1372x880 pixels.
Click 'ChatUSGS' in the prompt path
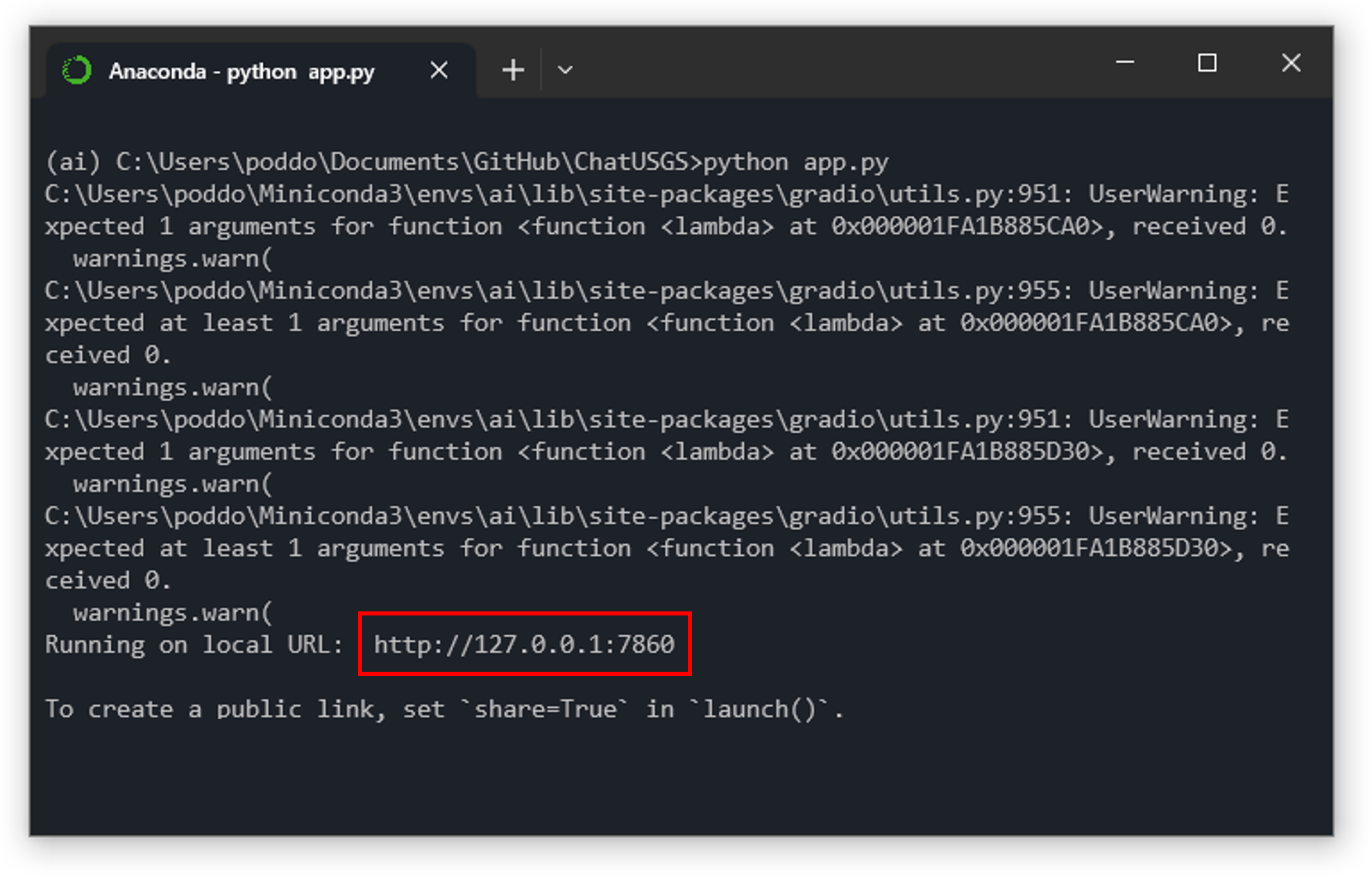point(631,162)
